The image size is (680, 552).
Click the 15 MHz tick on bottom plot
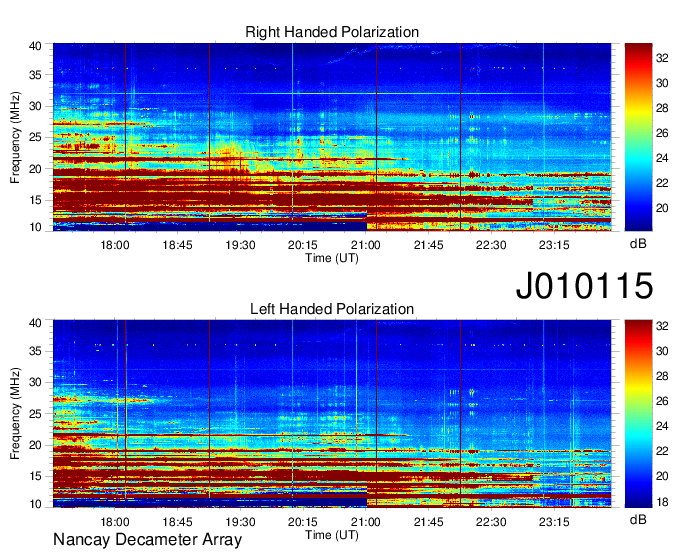[x=35, y=476]
